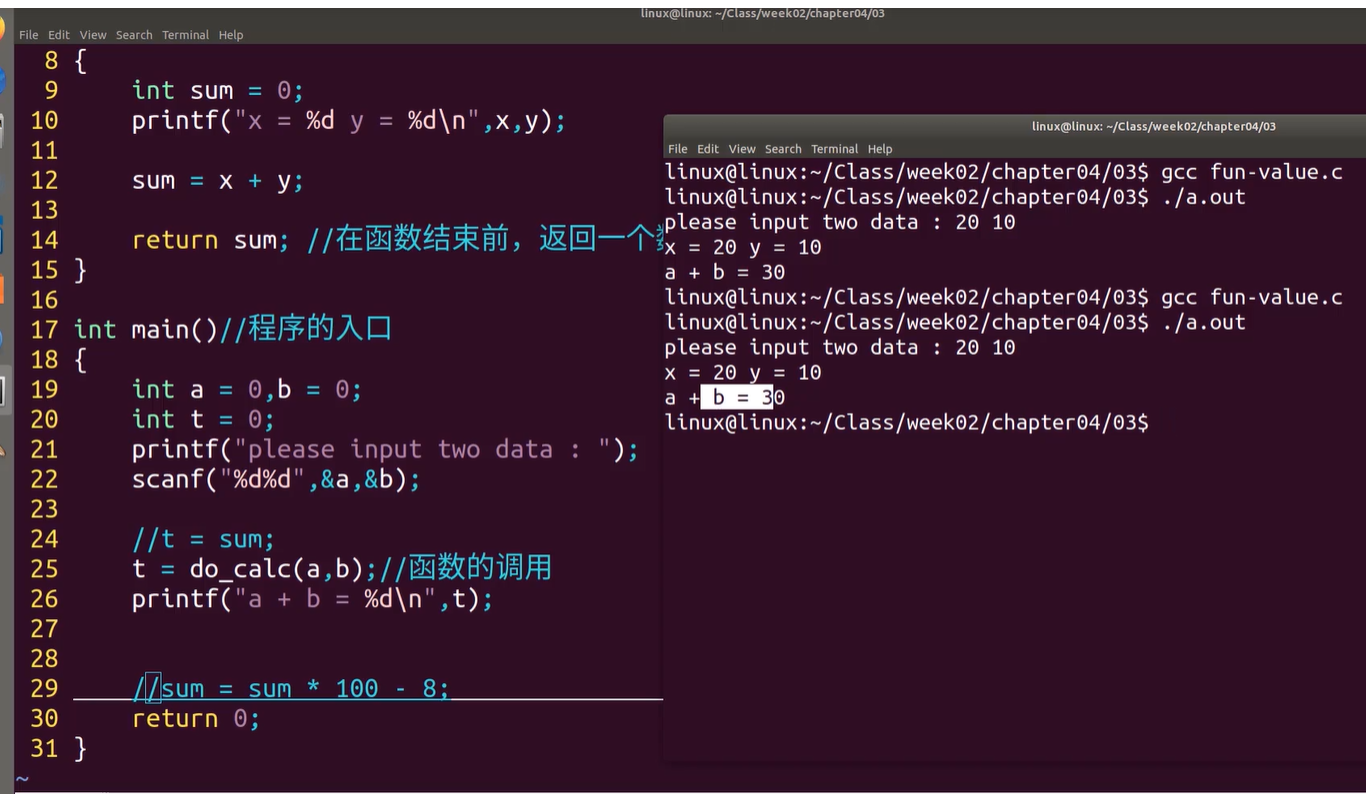Image resolution: width=1366 pixels, height=794 pixels.
Task: Click the code line 'sum = x + y;'
Action: [x=217, y=181]
